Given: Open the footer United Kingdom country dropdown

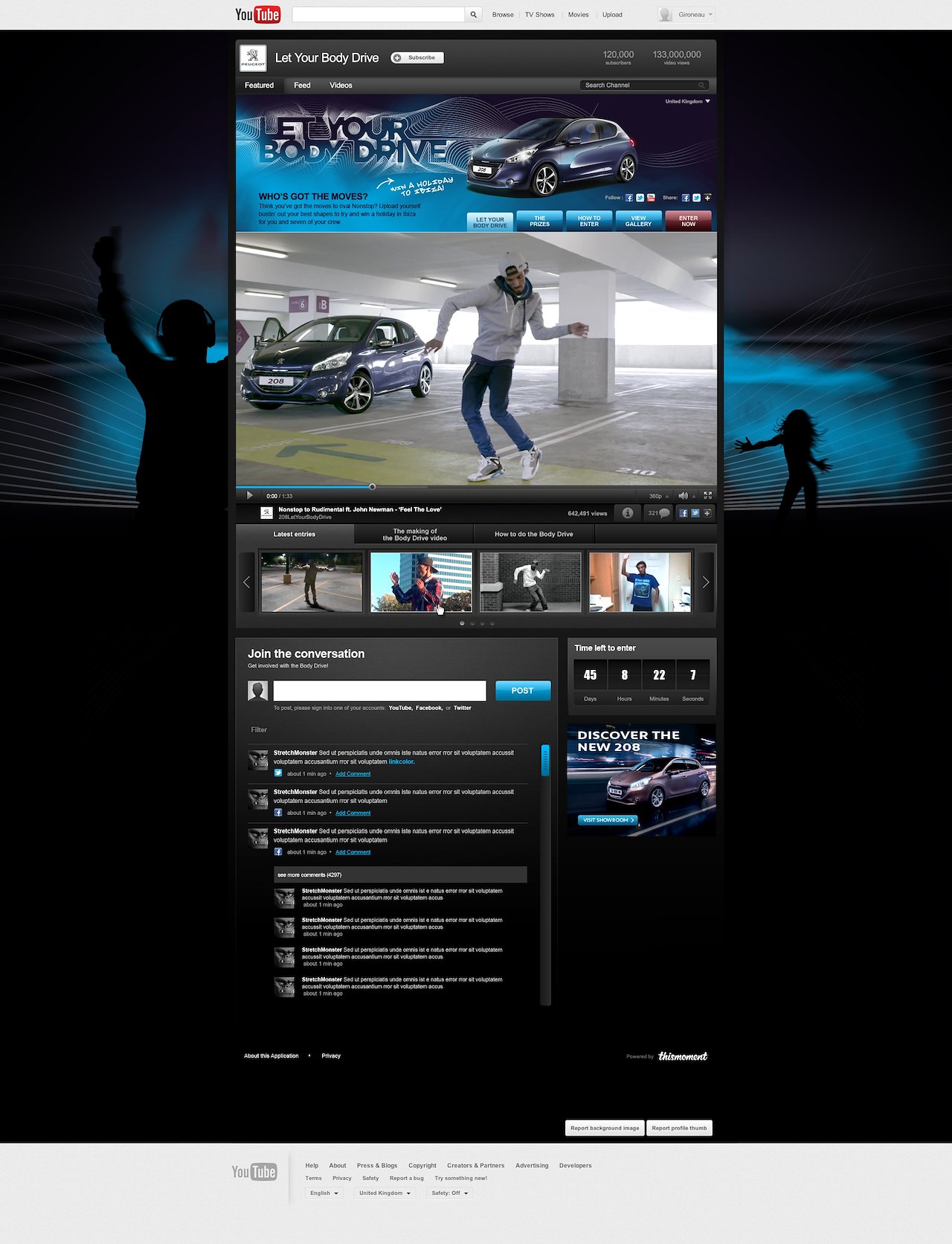Looking at the screenshot, I should [x=385, y=1193].
